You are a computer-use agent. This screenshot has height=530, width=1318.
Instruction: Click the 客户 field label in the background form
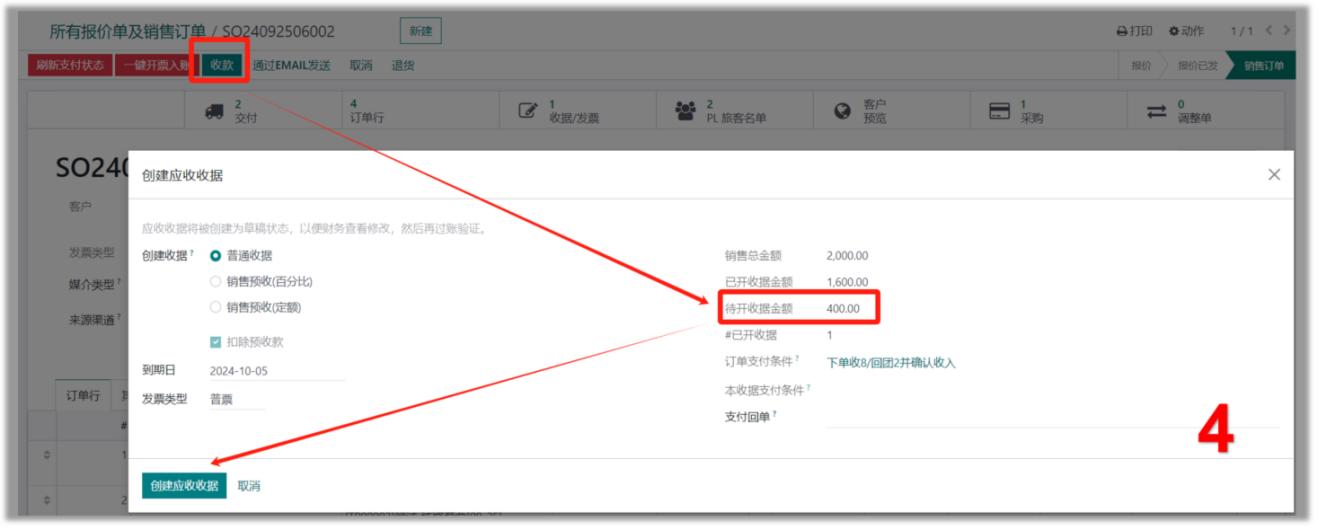coord(81,205)
